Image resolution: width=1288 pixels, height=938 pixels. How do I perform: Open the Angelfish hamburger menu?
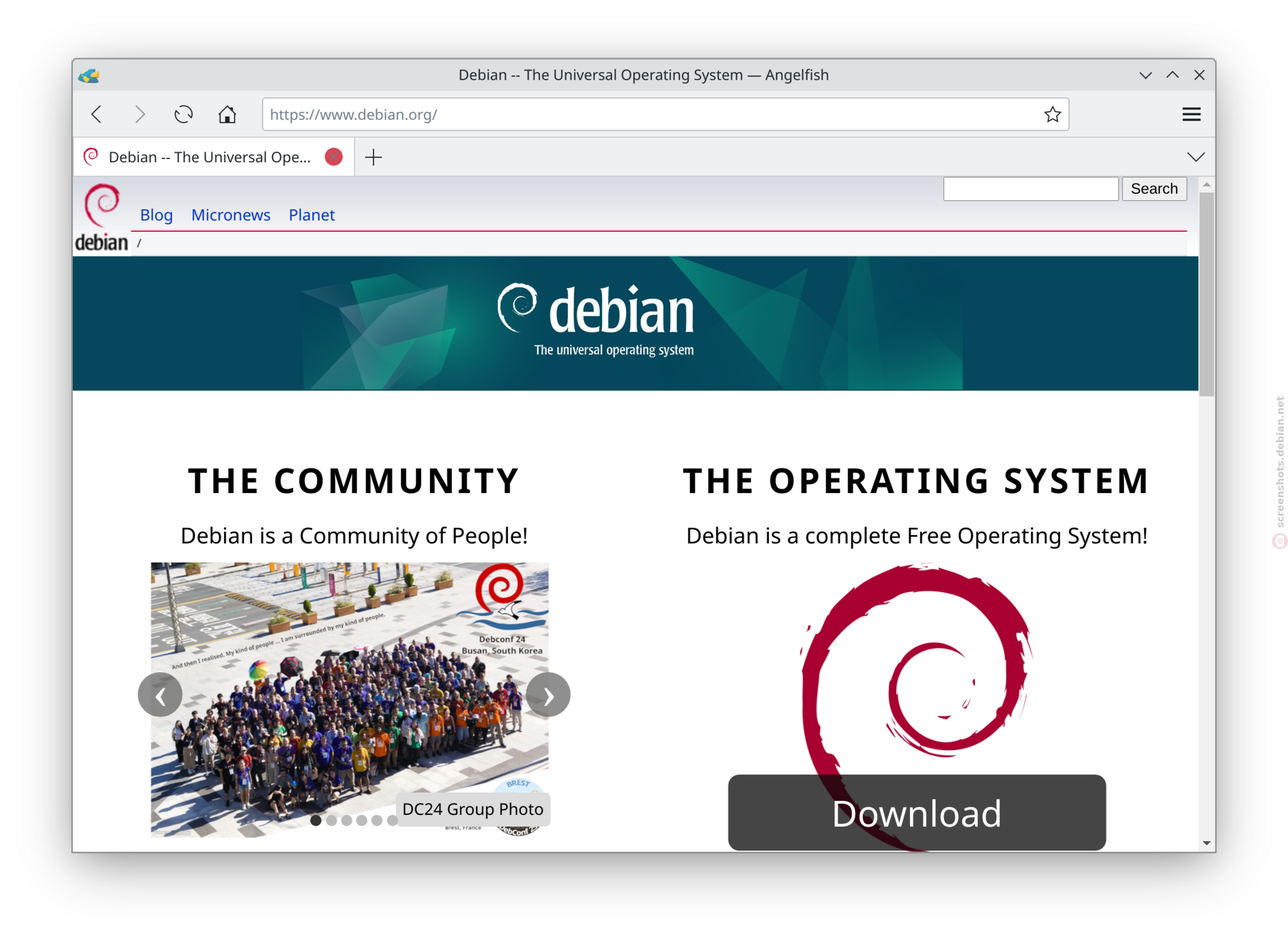click(1191, 115)
